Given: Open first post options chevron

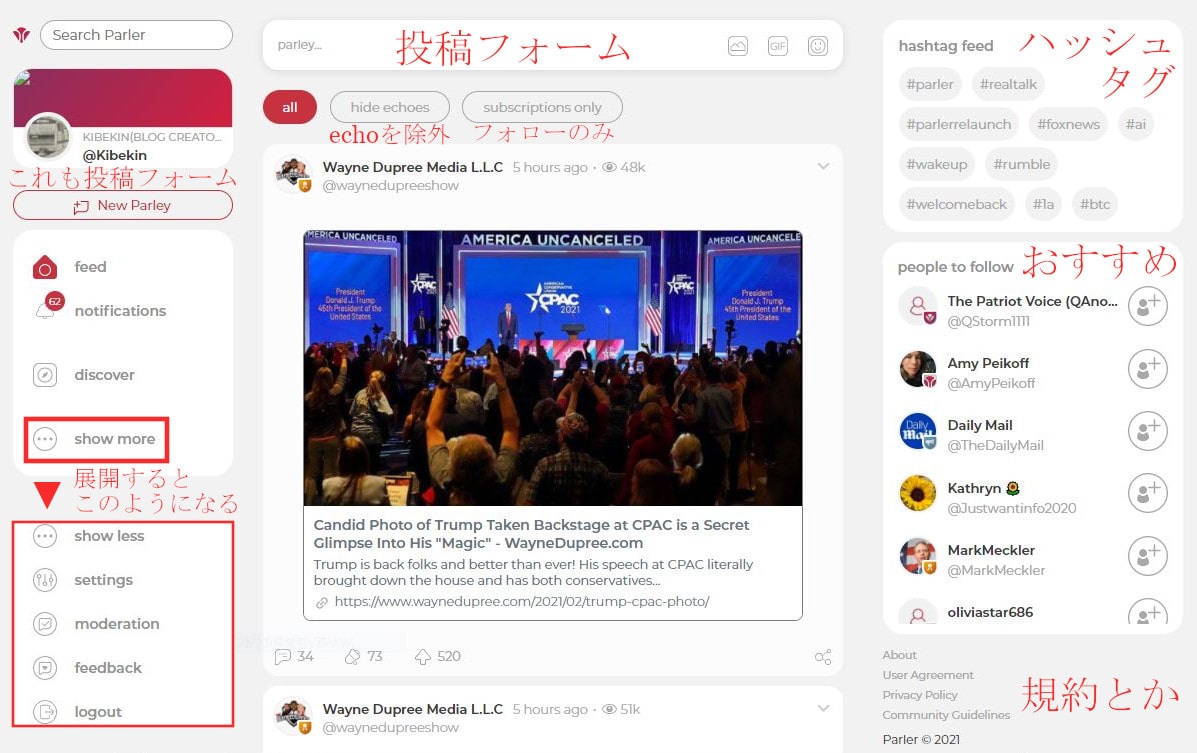Looking at the screenshot, I should pos(823,166).
